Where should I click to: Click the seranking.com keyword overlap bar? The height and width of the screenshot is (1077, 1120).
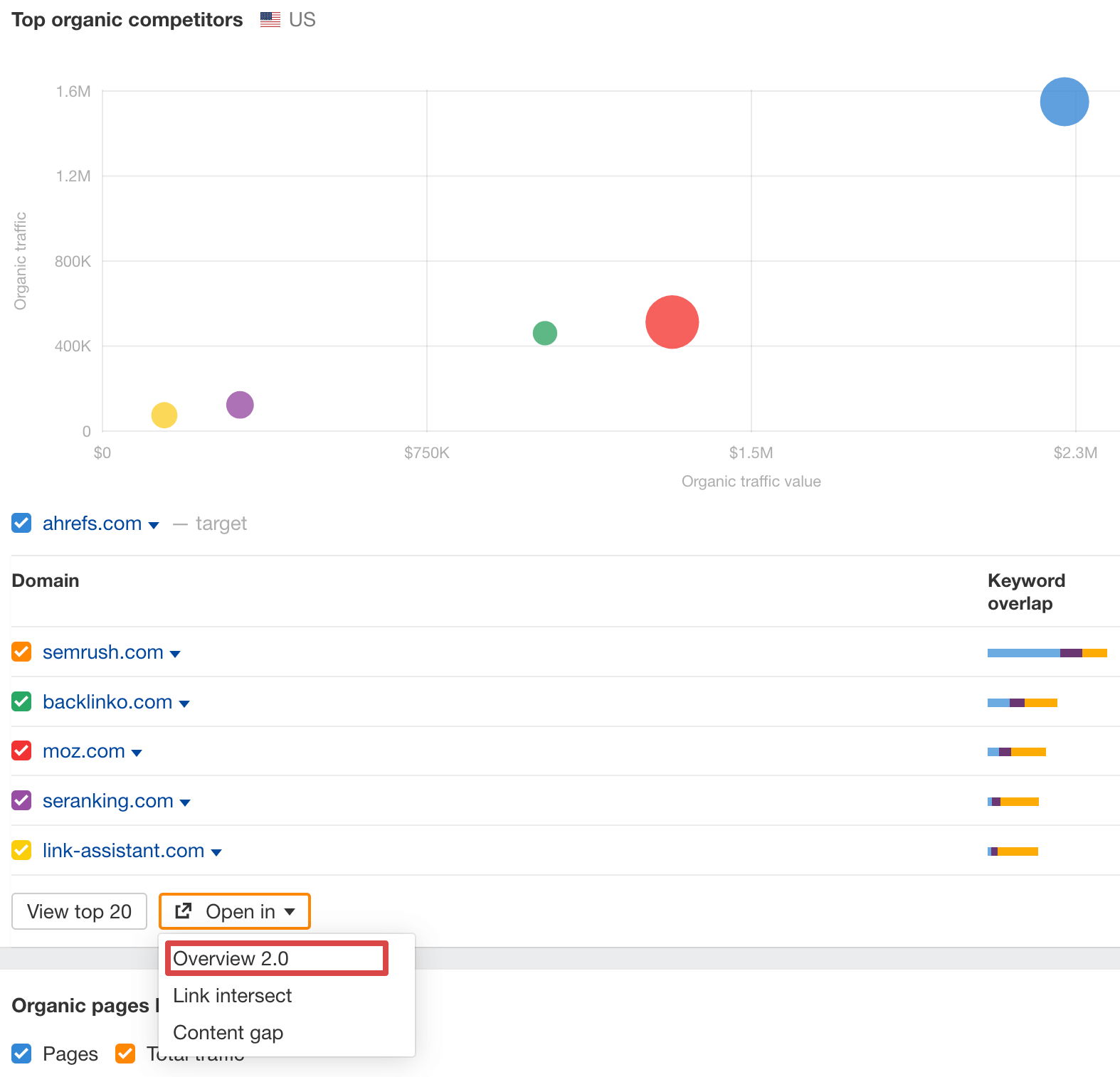coord(1013,802)
